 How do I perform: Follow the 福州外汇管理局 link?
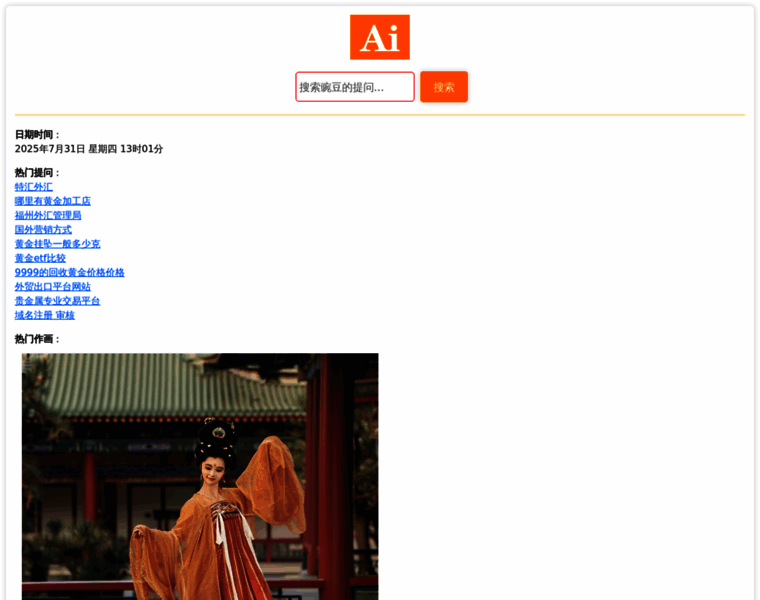click(48, 215)
